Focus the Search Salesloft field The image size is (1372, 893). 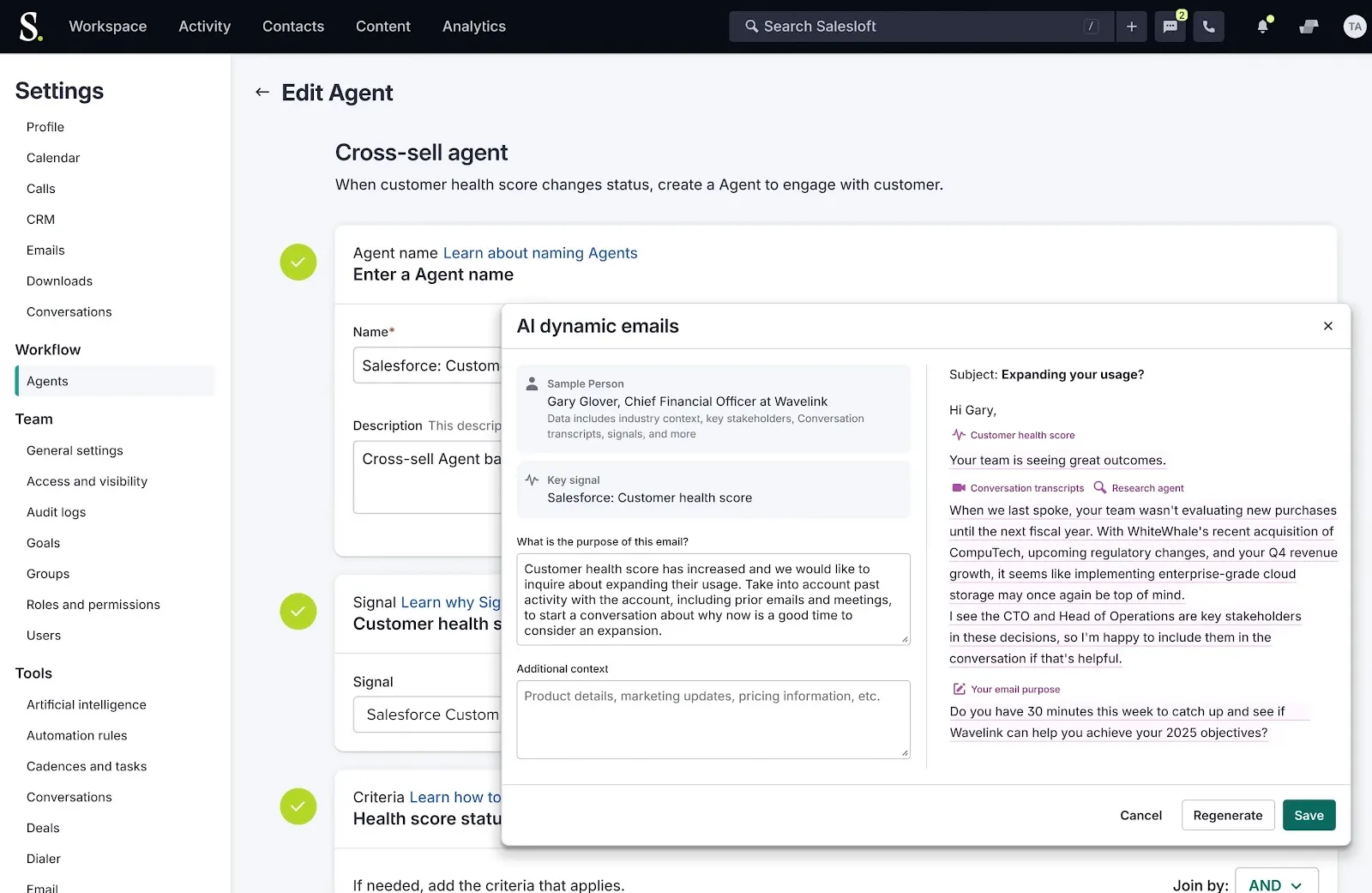coord(922,27)
